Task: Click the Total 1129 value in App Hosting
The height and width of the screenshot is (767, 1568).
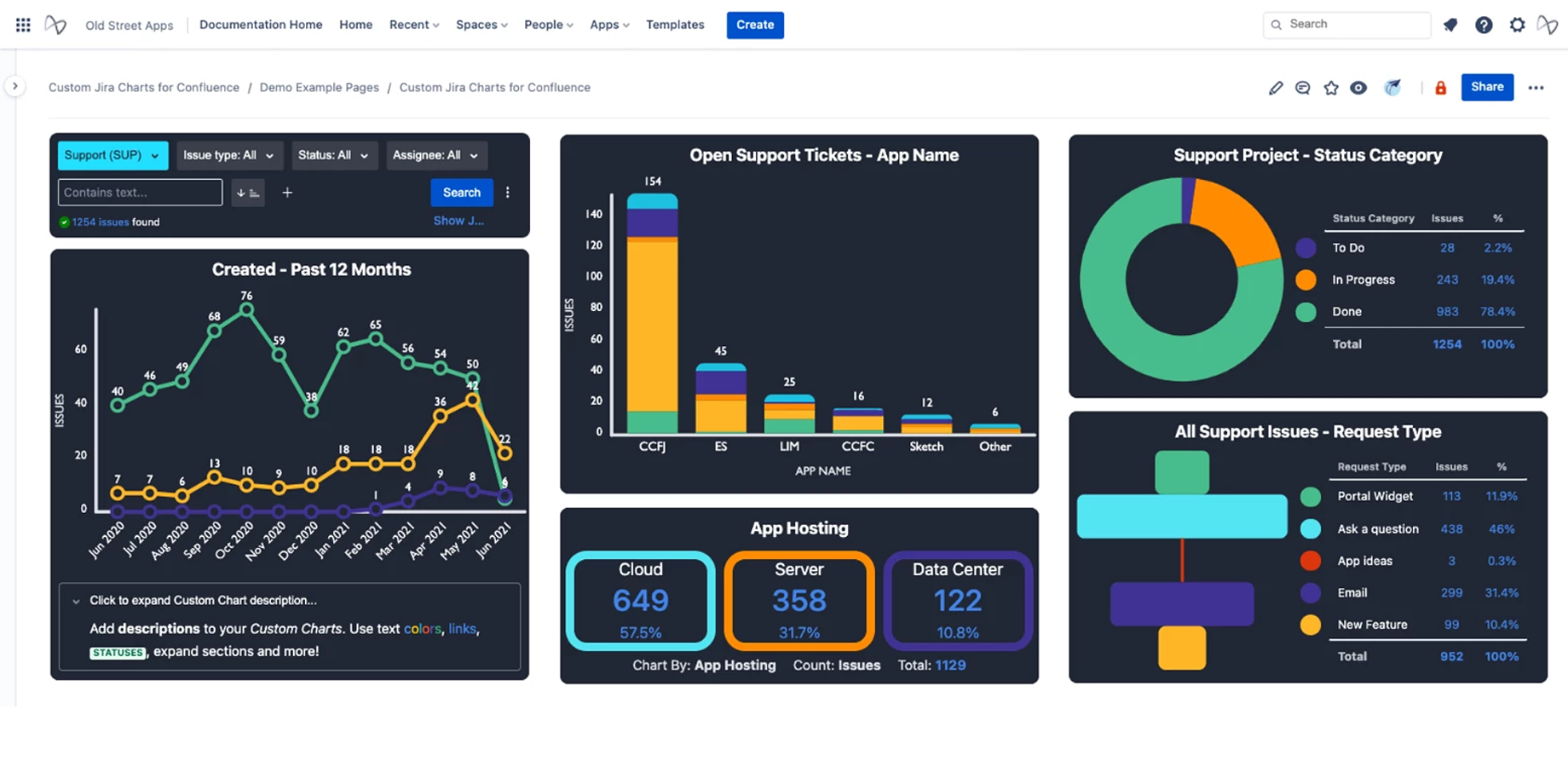Action: coord(950,666)
